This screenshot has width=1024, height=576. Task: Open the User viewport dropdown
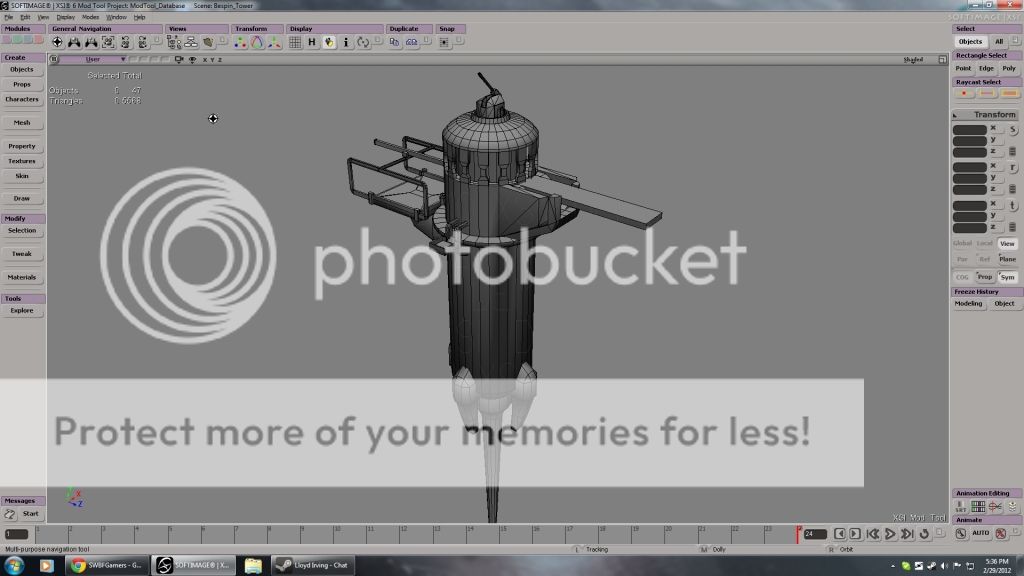click(x=93, y=59)
